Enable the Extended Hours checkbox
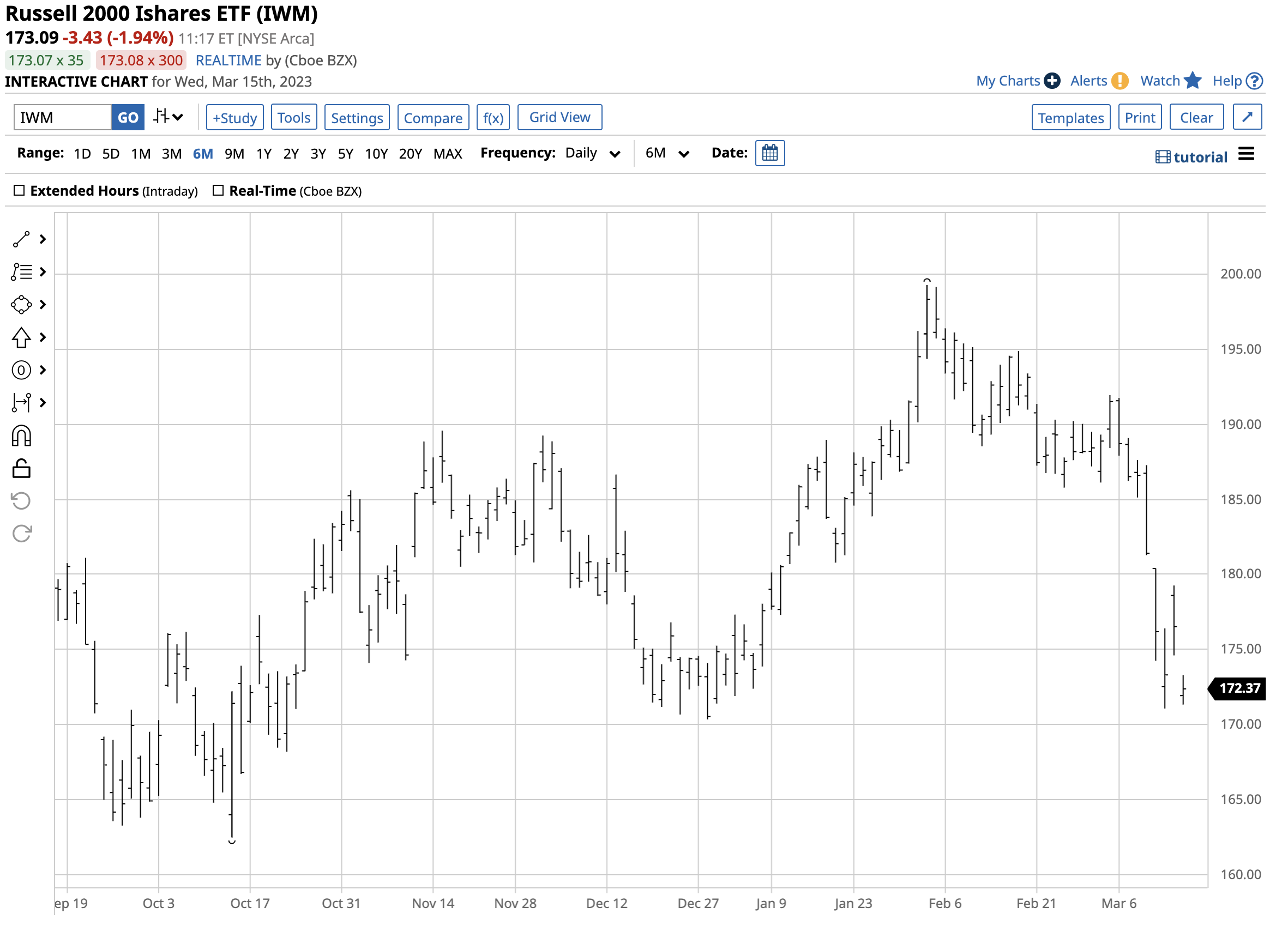Viewport: 1288px width, 932px height. [x=19, y=191]
